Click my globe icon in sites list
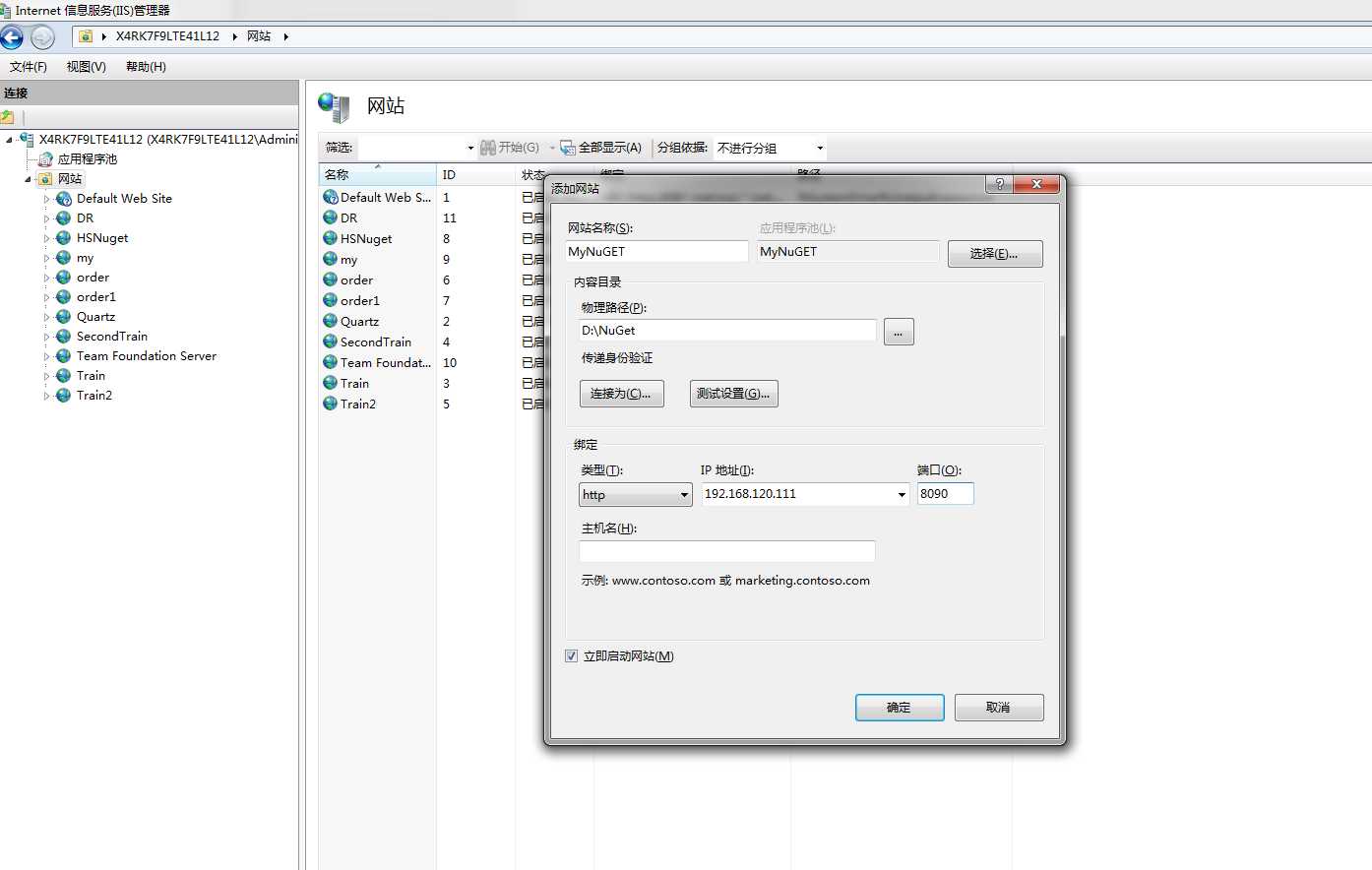 tap(331, 259)
